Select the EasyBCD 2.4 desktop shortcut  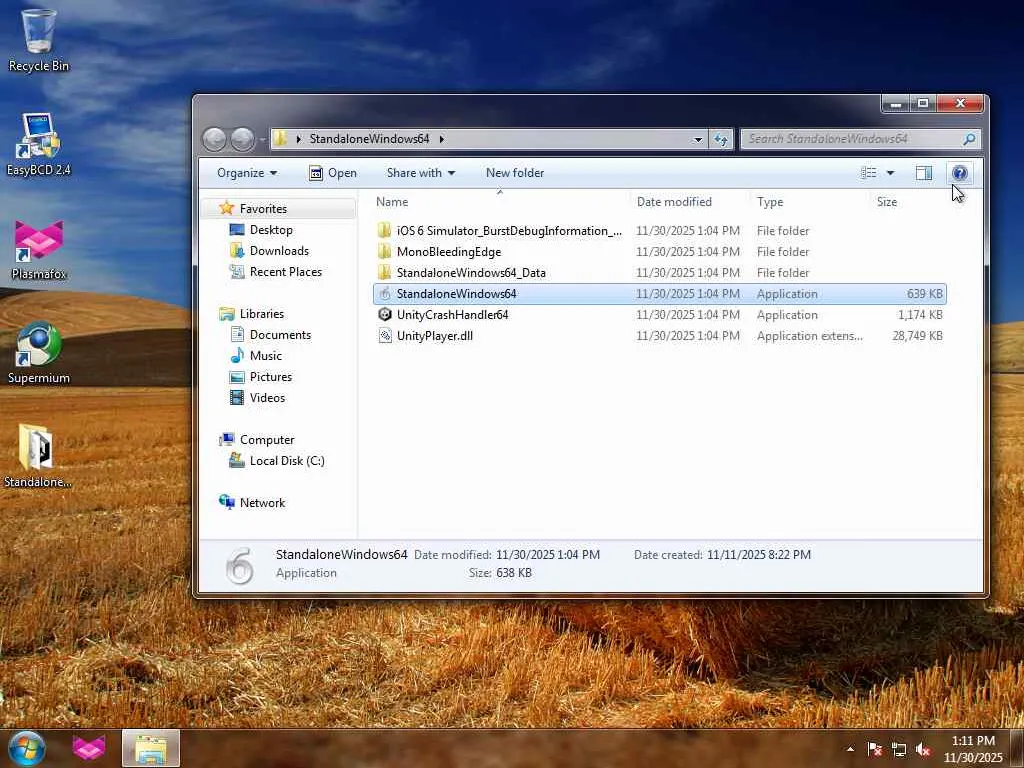click(x=39, y=144)
